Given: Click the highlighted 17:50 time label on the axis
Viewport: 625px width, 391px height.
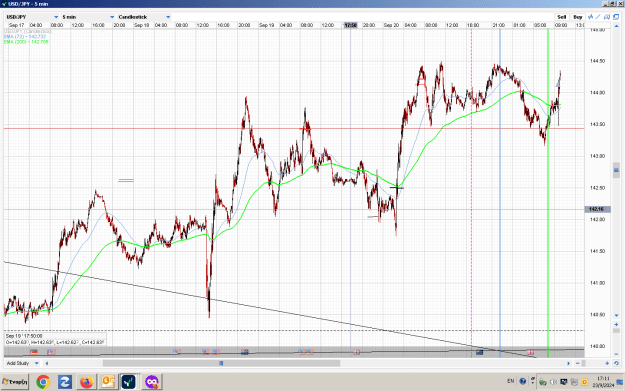Looking at the screenshot, I should [x=351, y=25].
